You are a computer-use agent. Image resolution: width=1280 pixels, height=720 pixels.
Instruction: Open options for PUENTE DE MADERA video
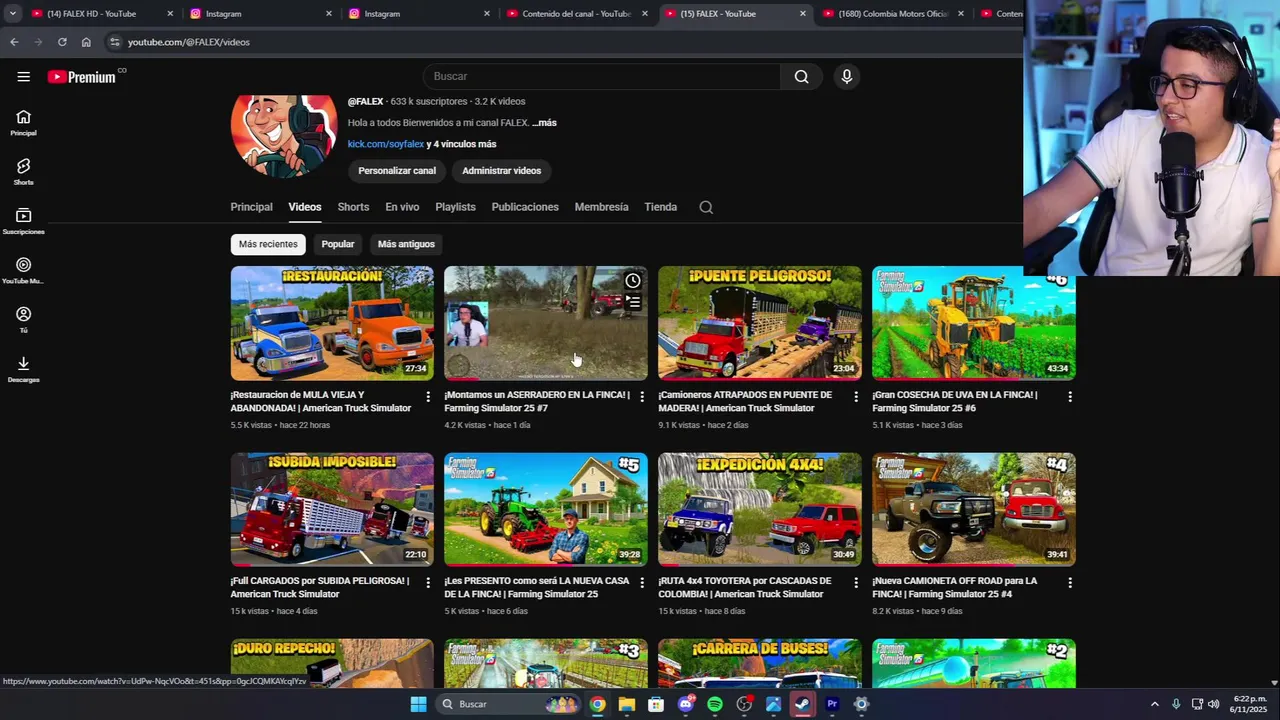[856, 397]
